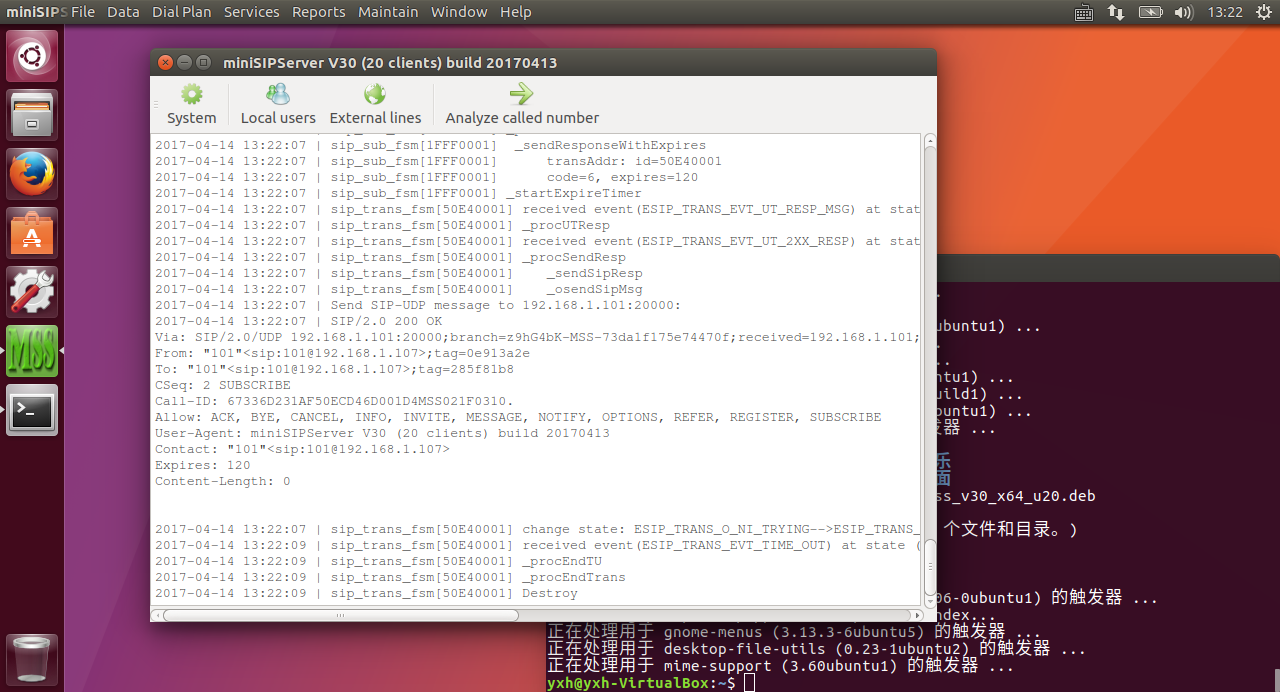Open the Services menu
The width and height of the screenshot is (1280, 692).
click(252, 12)
